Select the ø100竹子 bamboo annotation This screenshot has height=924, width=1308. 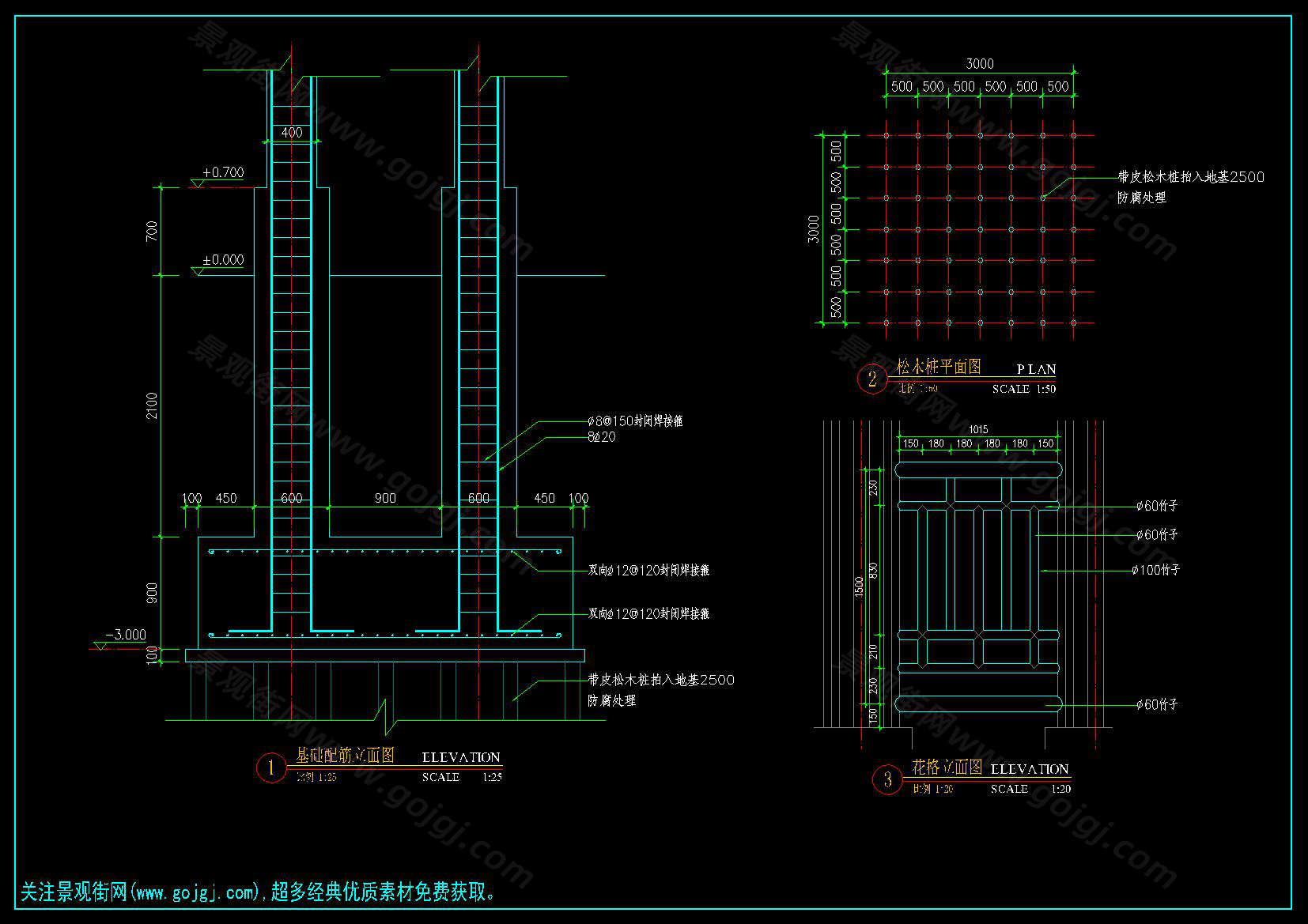pos(1155,570)
